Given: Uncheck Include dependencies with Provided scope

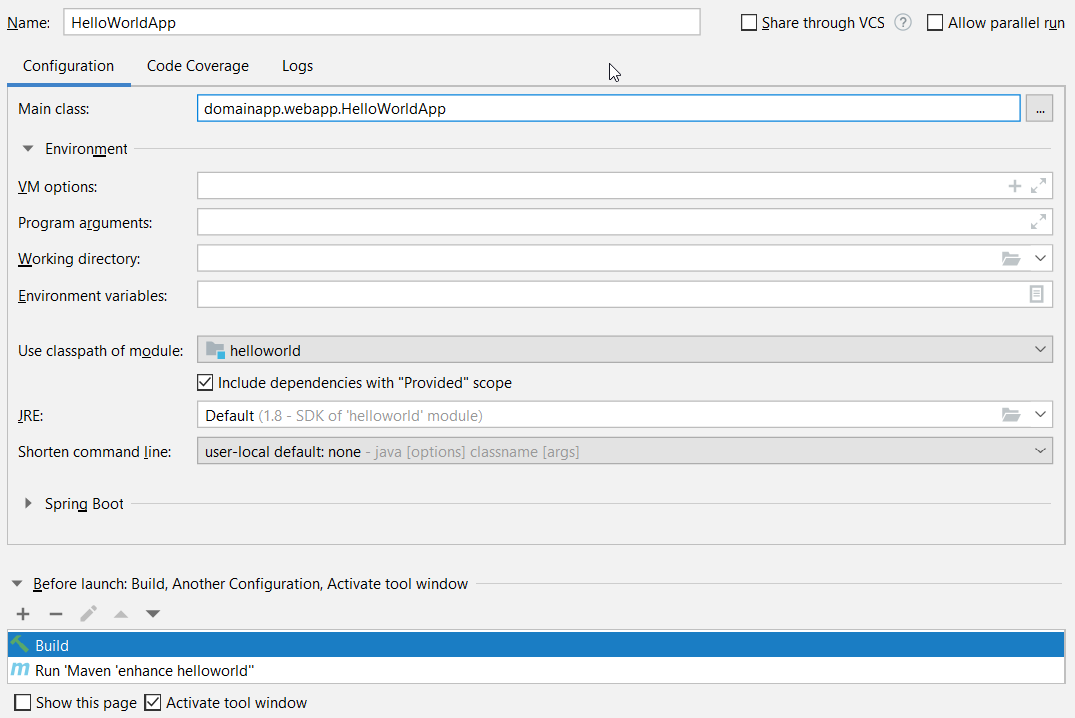Looking at the screenshot, I should click(x=206, y=383).
